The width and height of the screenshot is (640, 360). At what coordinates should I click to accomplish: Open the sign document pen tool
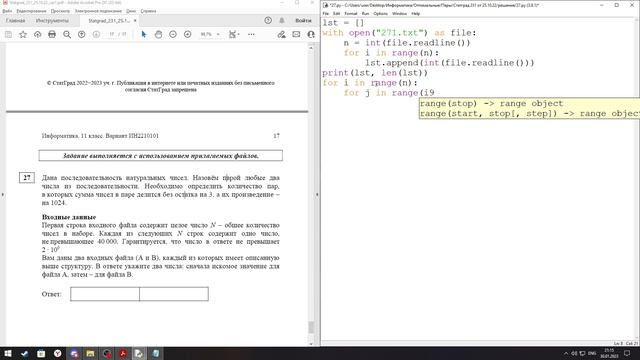coord(282,35)
